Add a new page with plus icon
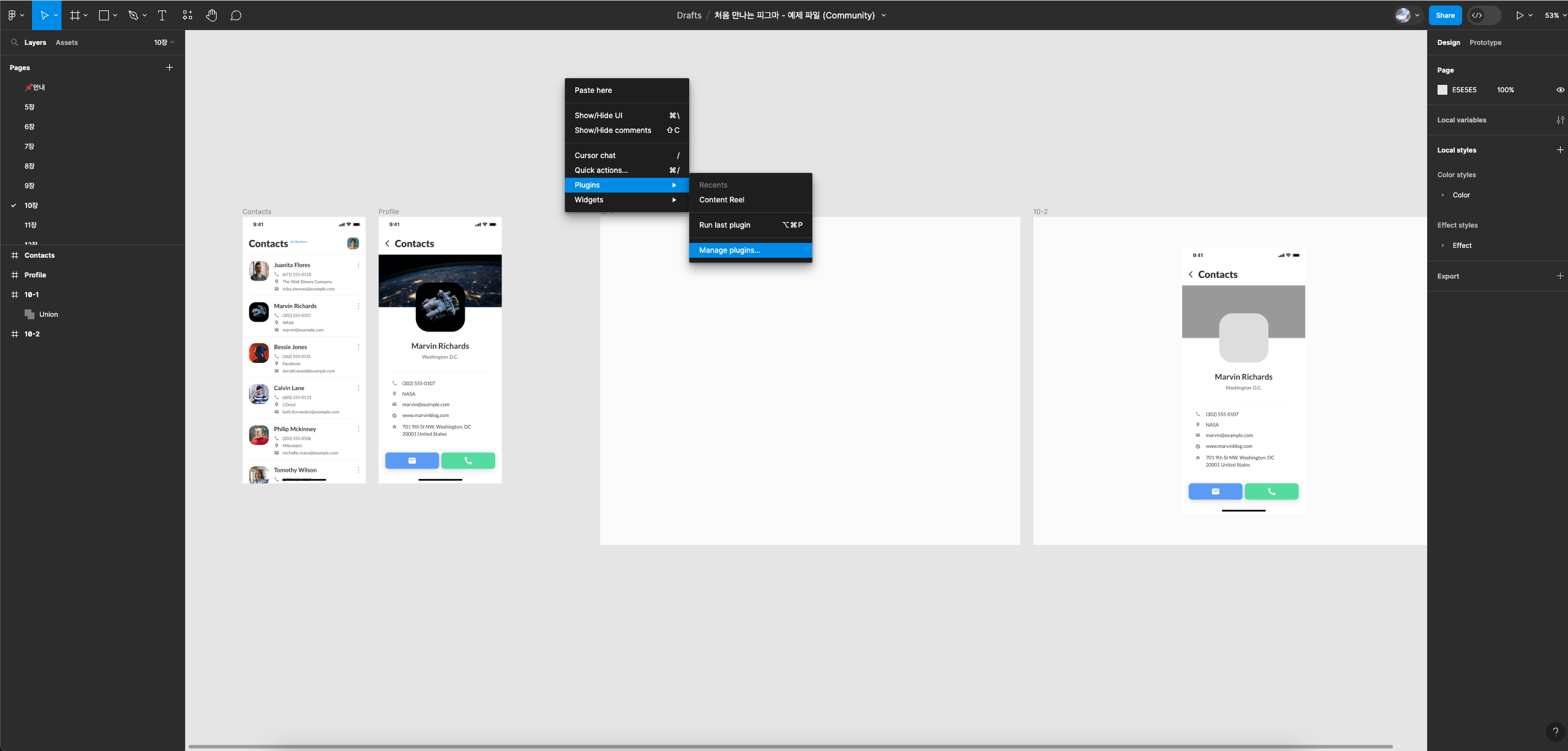Image resolution: width=1568 pixels, height=751 pixels. coord(169,68)
